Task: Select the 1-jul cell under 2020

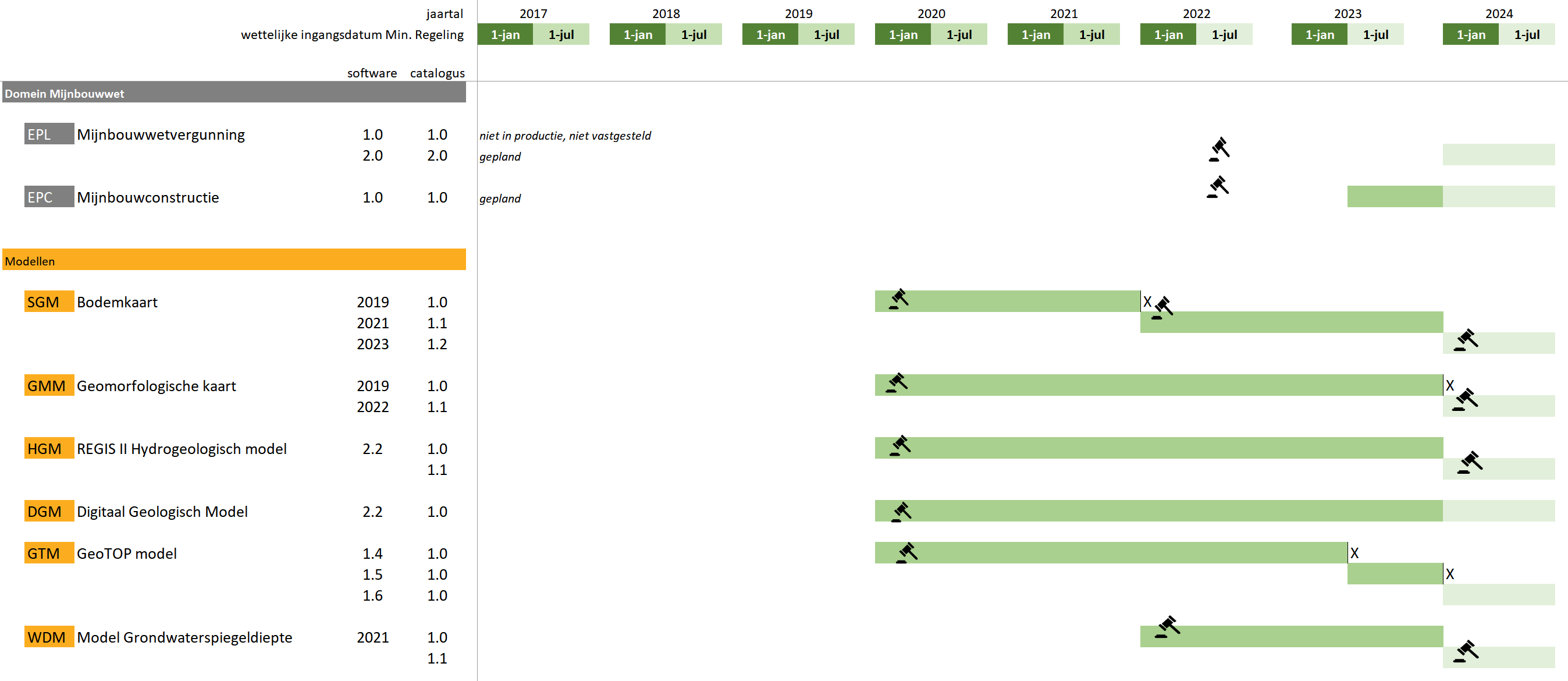Action: click(959, 35)
